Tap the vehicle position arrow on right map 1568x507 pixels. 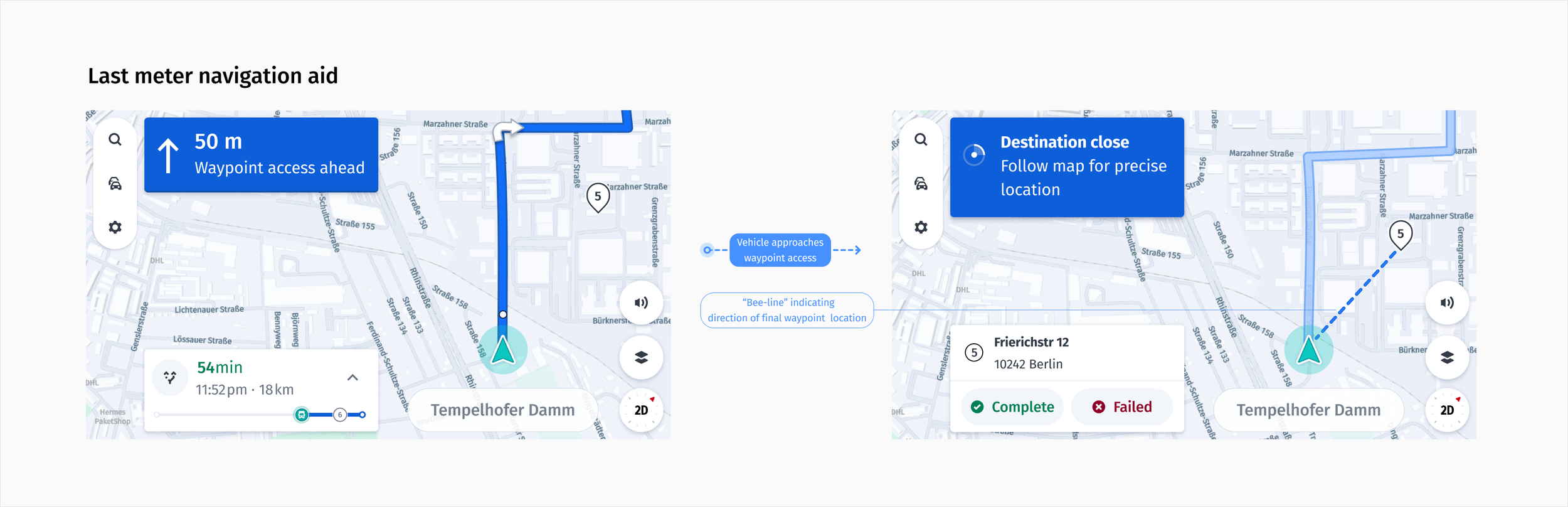tap(1309, 350)
